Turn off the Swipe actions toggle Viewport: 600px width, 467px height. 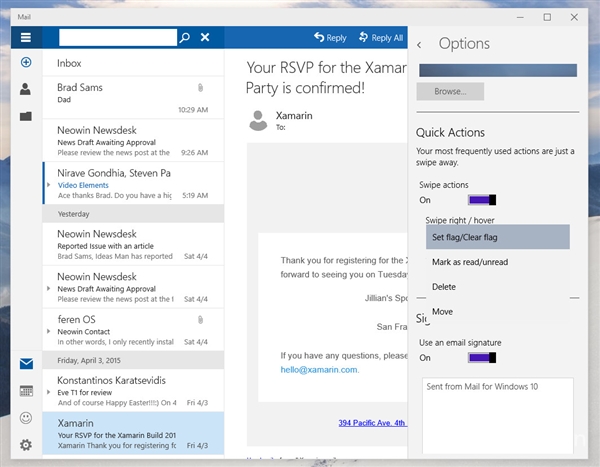coord(482,200)
